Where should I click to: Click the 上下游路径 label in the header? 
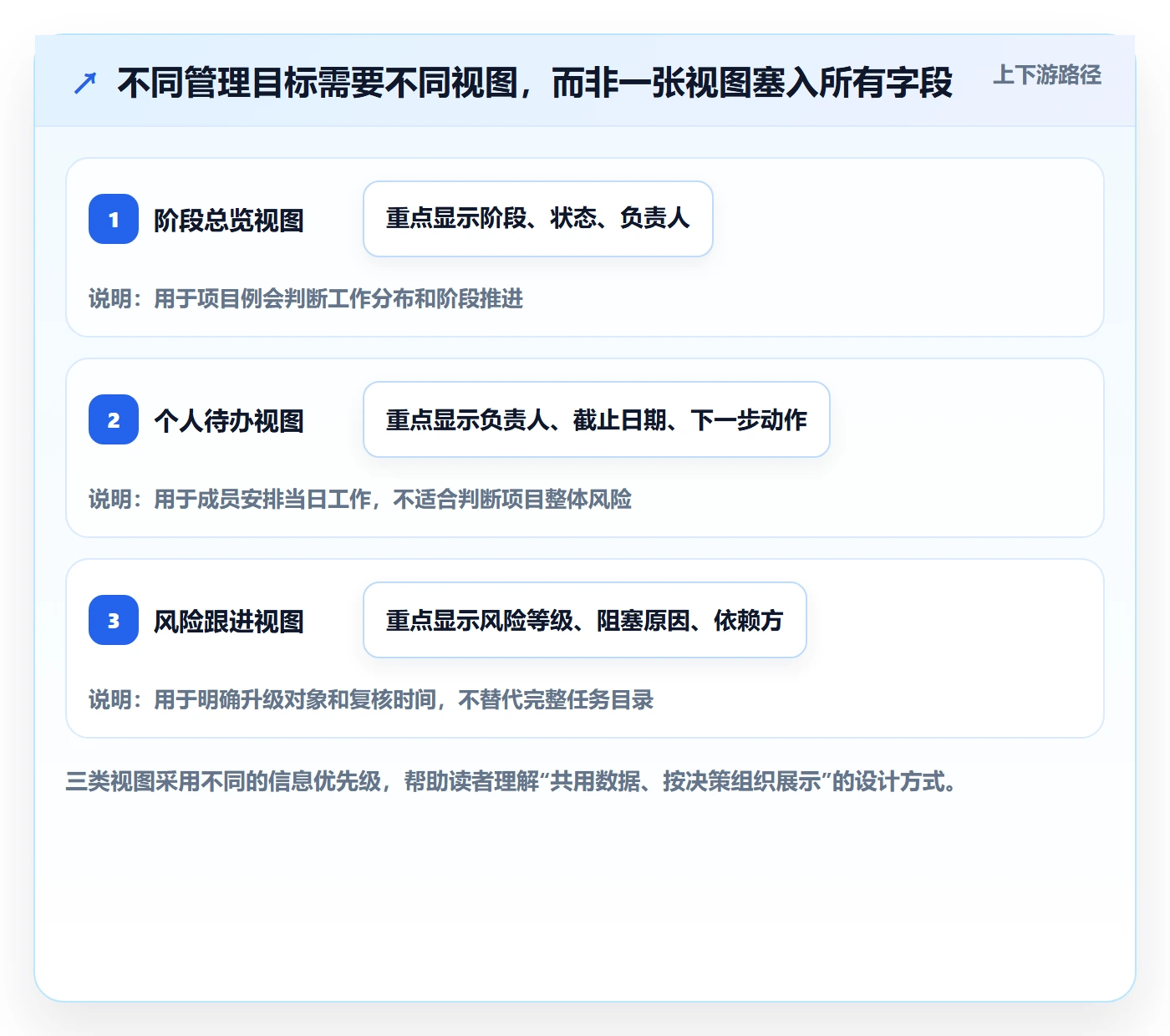point(1047,75)
